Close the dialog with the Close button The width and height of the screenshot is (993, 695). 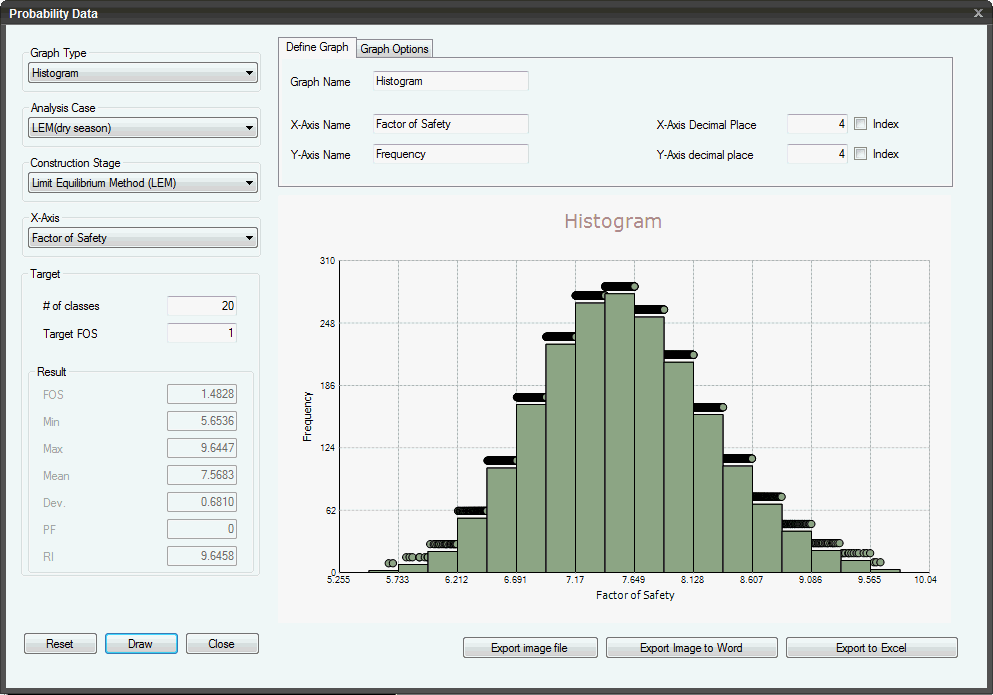pos(221,643)
